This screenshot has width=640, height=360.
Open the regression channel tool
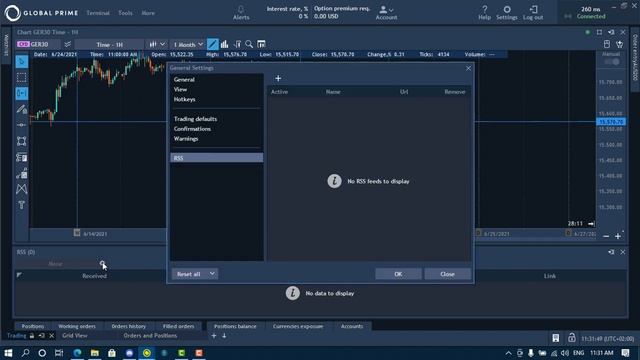coord(22,173)
